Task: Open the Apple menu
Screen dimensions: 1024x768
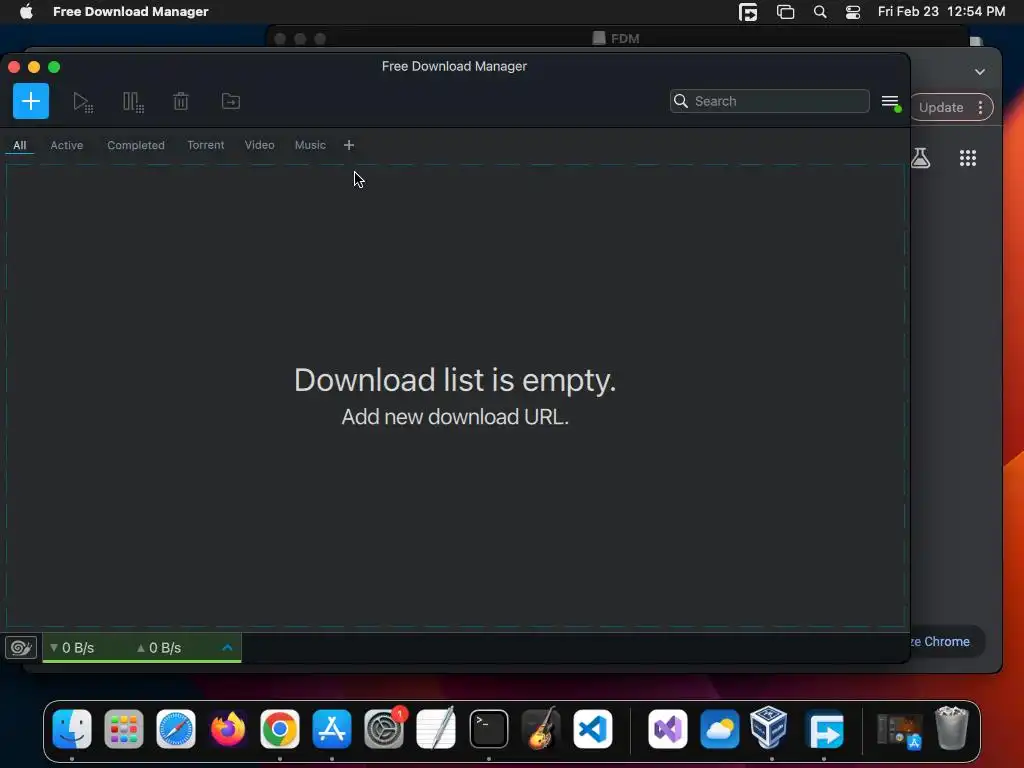Action: point(26,12)
